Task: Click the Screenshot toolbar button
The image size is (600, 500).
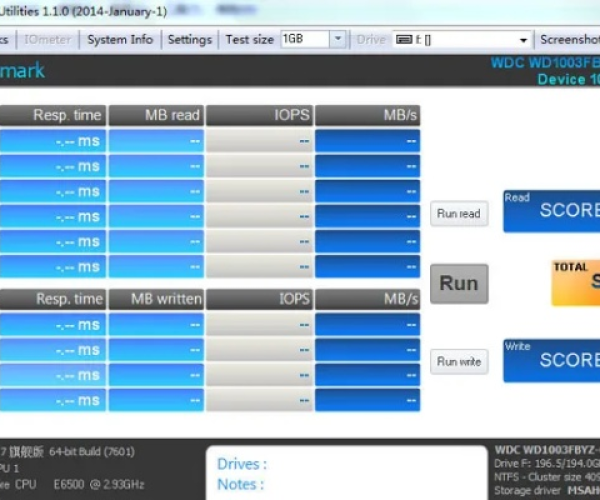Action: [x=568, y=39]
